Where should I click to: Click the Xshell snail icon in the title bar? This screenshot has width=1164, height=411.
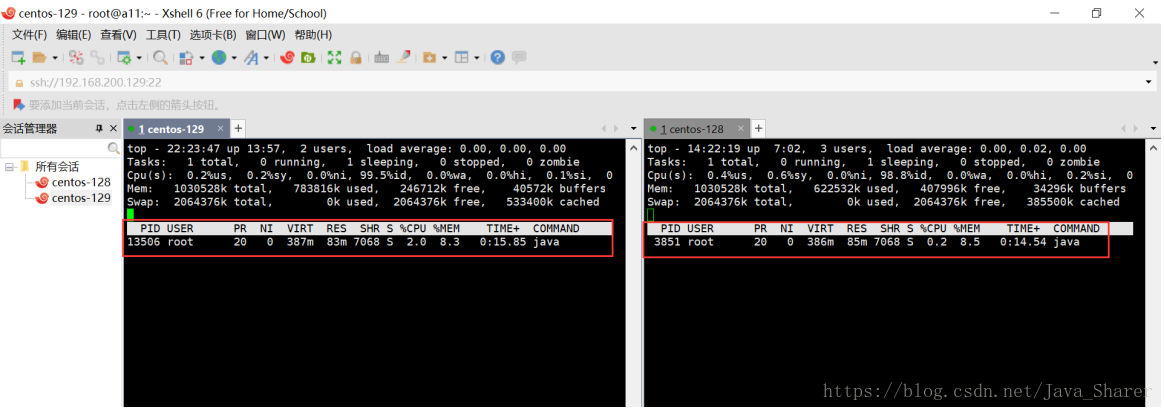(8, 13)
